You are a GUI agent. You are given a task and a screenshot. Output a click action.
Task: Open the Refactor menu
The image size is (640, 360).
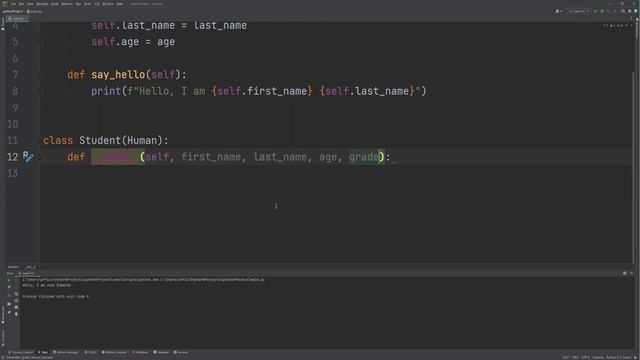point(67,4)
